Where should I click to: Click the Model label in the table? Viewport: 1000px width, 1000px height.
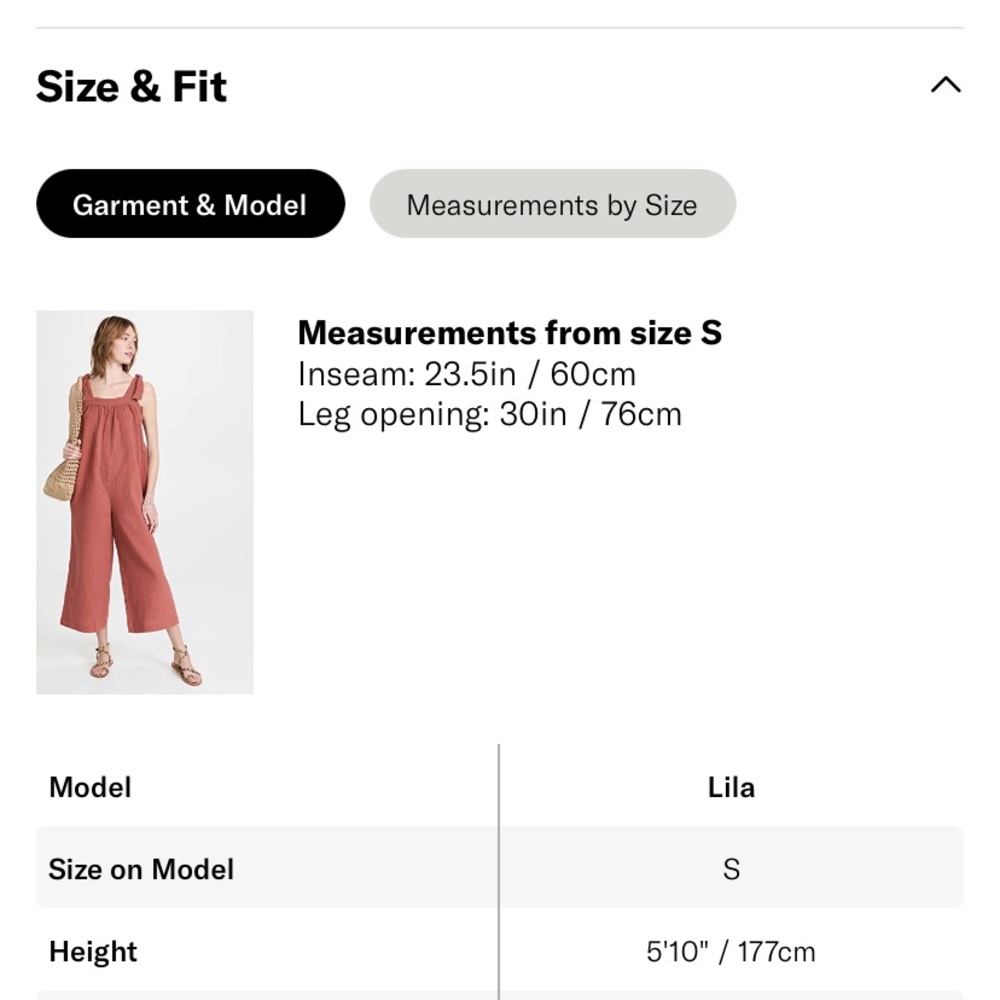89,786
